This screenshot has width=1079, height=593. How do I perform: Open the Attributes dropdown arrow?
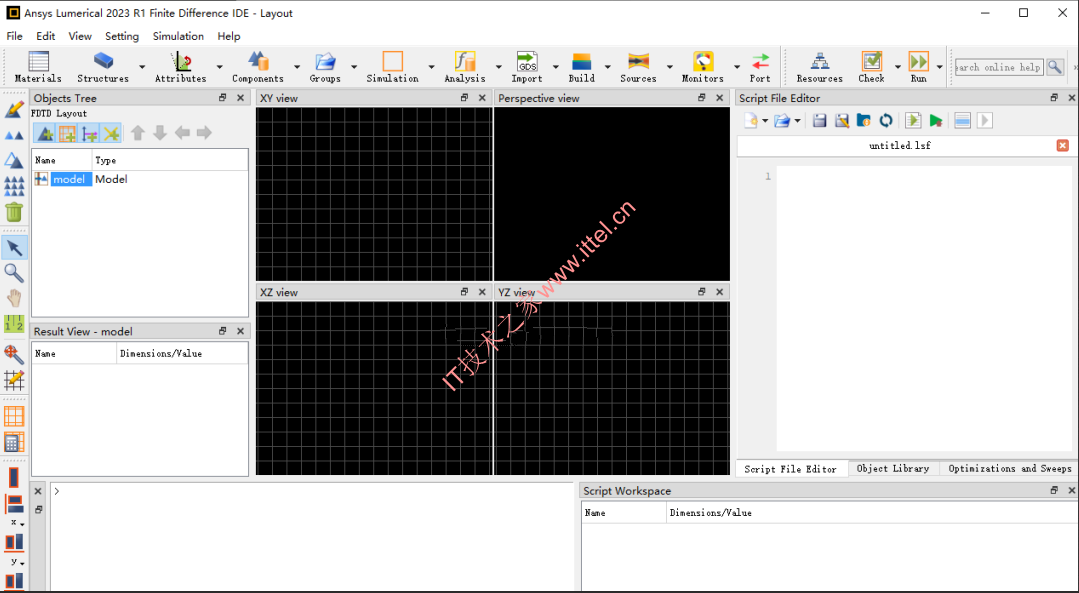(220, 67)
